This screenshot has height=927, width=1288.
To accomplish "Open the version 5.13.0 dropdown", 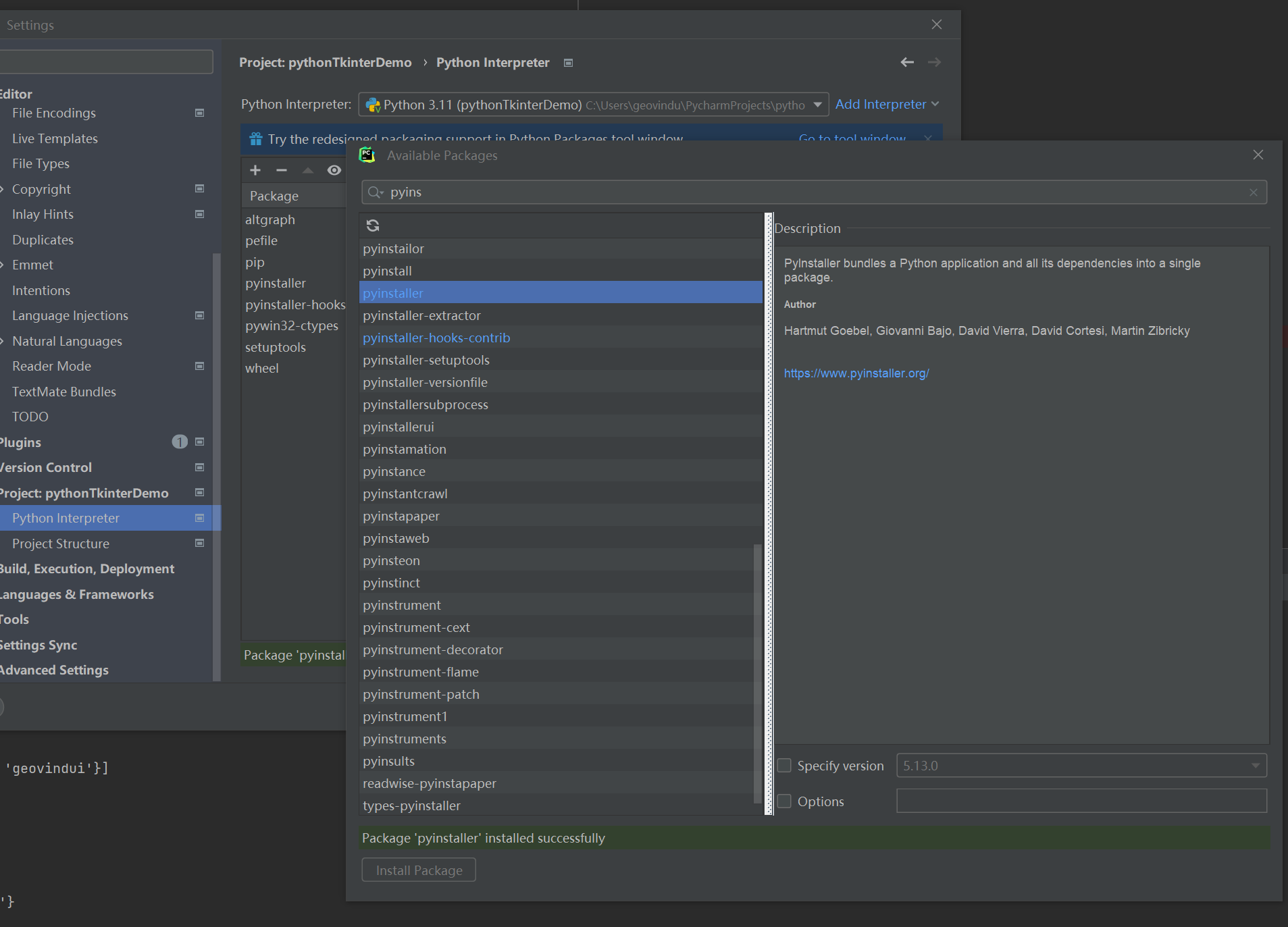I will (1255, 766).
